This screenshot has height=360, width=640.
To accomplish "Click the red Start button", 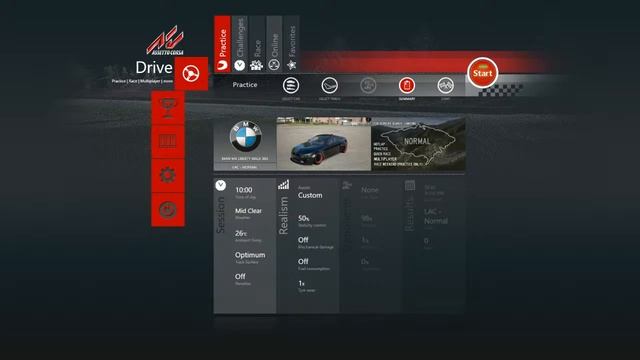I will coord(482,73).
